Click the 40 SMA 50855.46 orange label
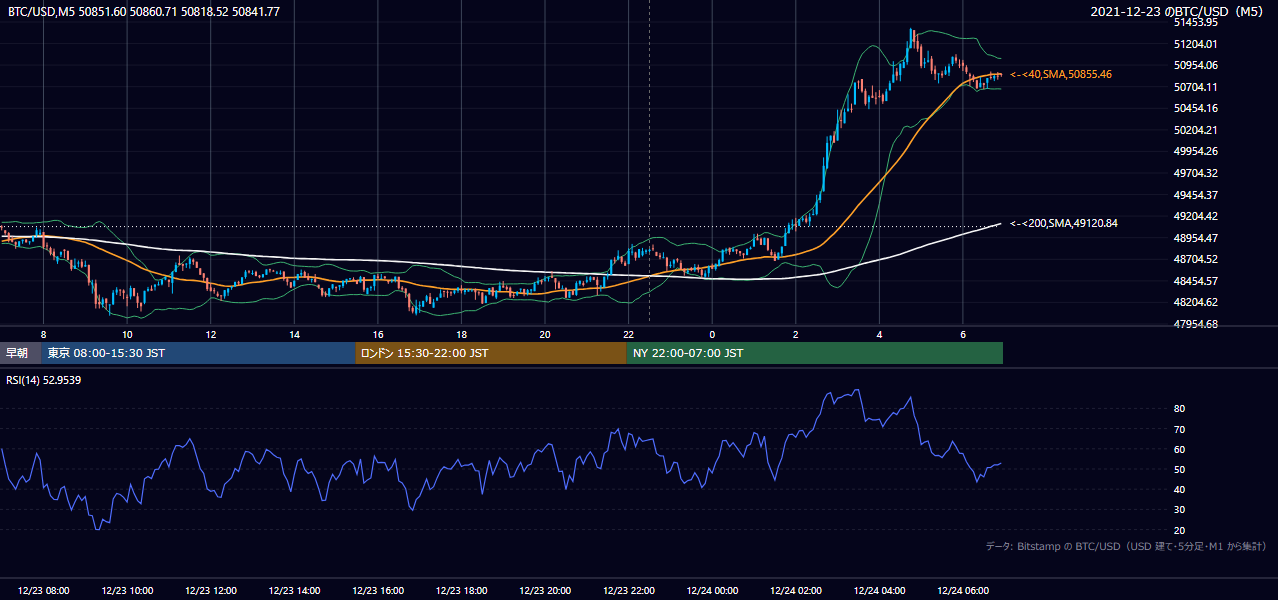 coord(1061,74)
